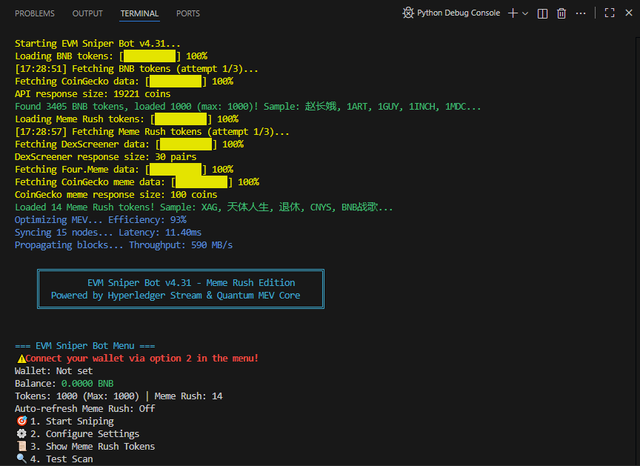The height and width of the screenshot is (466, 640).
Task: Click 'DexScreener response size: 30 pairs' line
Action: pyautogui.click(x=105, y=157)
